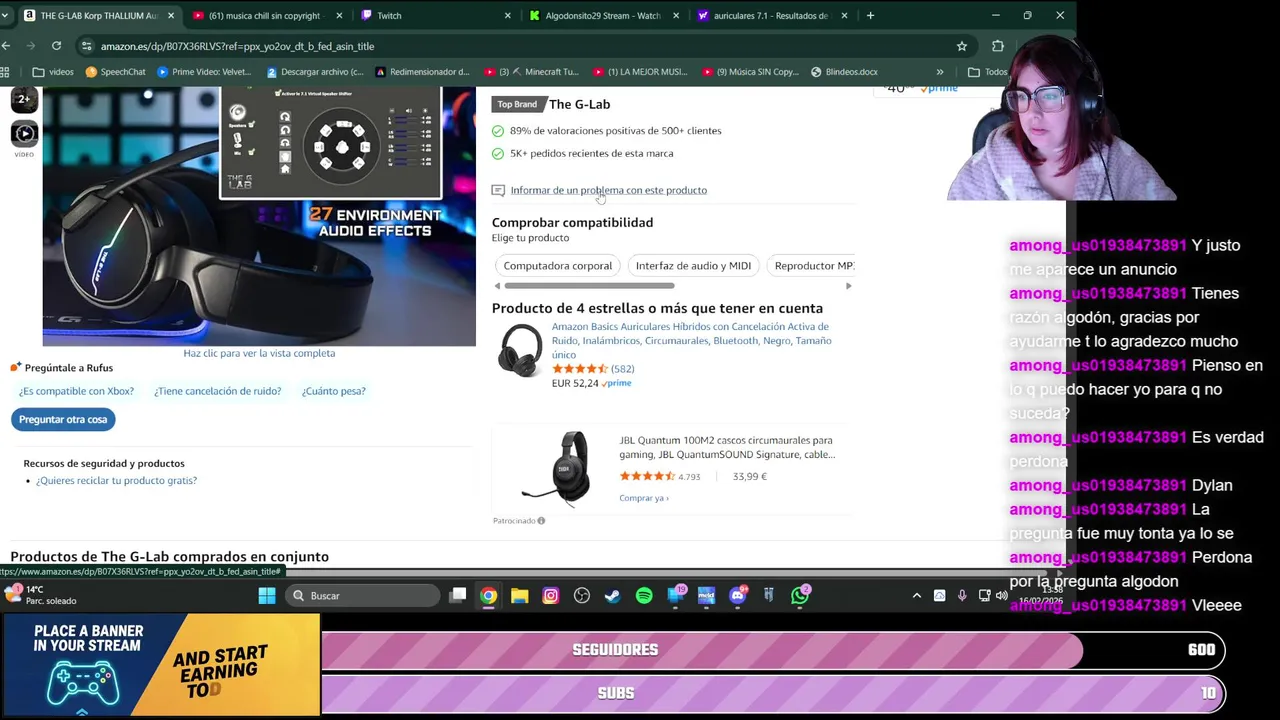Screen dimensions: 1280x720
Task: Open the JBL Quantum 100M2 sponsored listing
Action: [727, 447]
